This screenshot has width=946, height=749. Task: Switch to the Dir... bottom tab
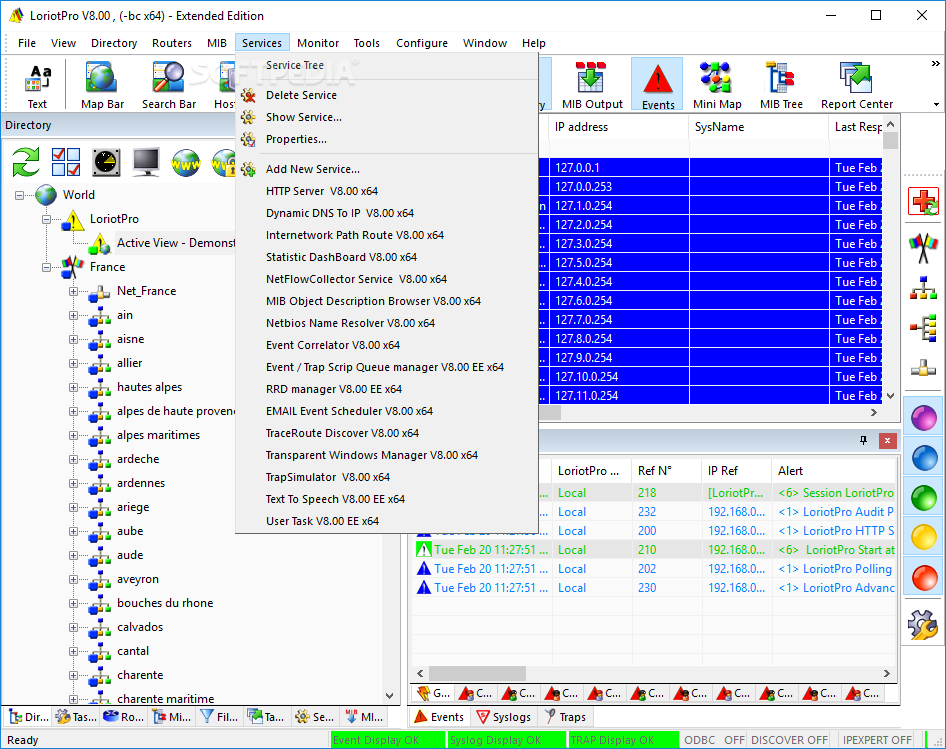coord(29,717)
